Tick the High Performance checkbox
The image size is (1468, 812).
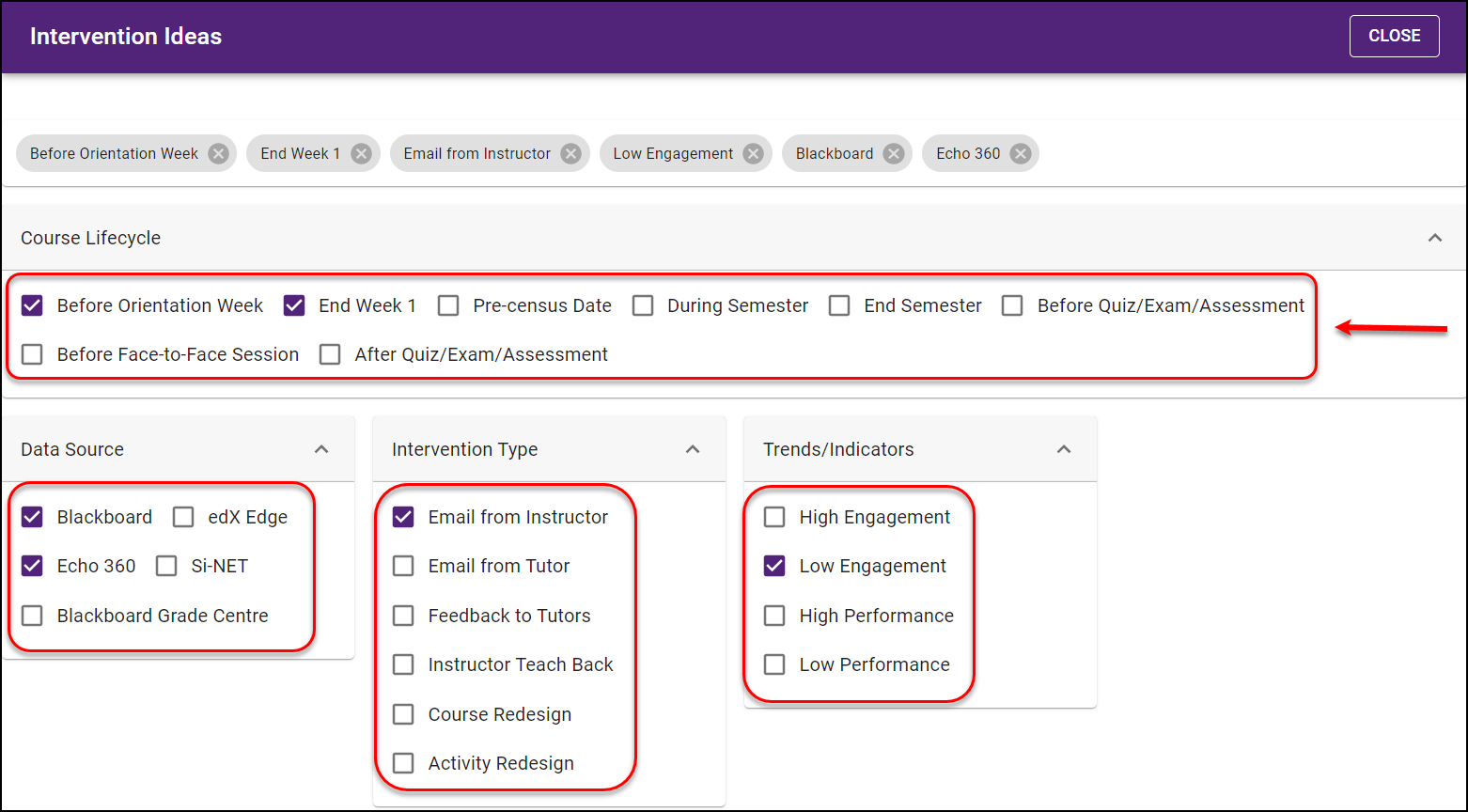tap(774, 616)
